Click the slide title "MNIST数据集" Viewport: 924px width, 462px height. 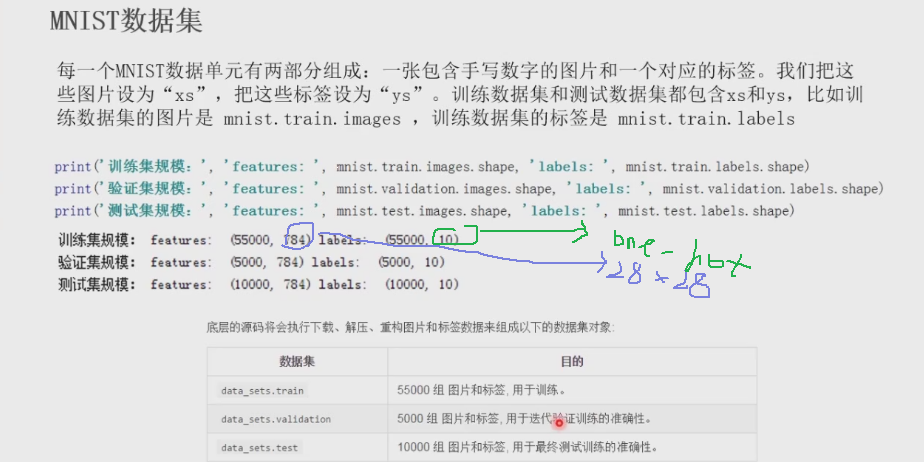coord(126,22)
